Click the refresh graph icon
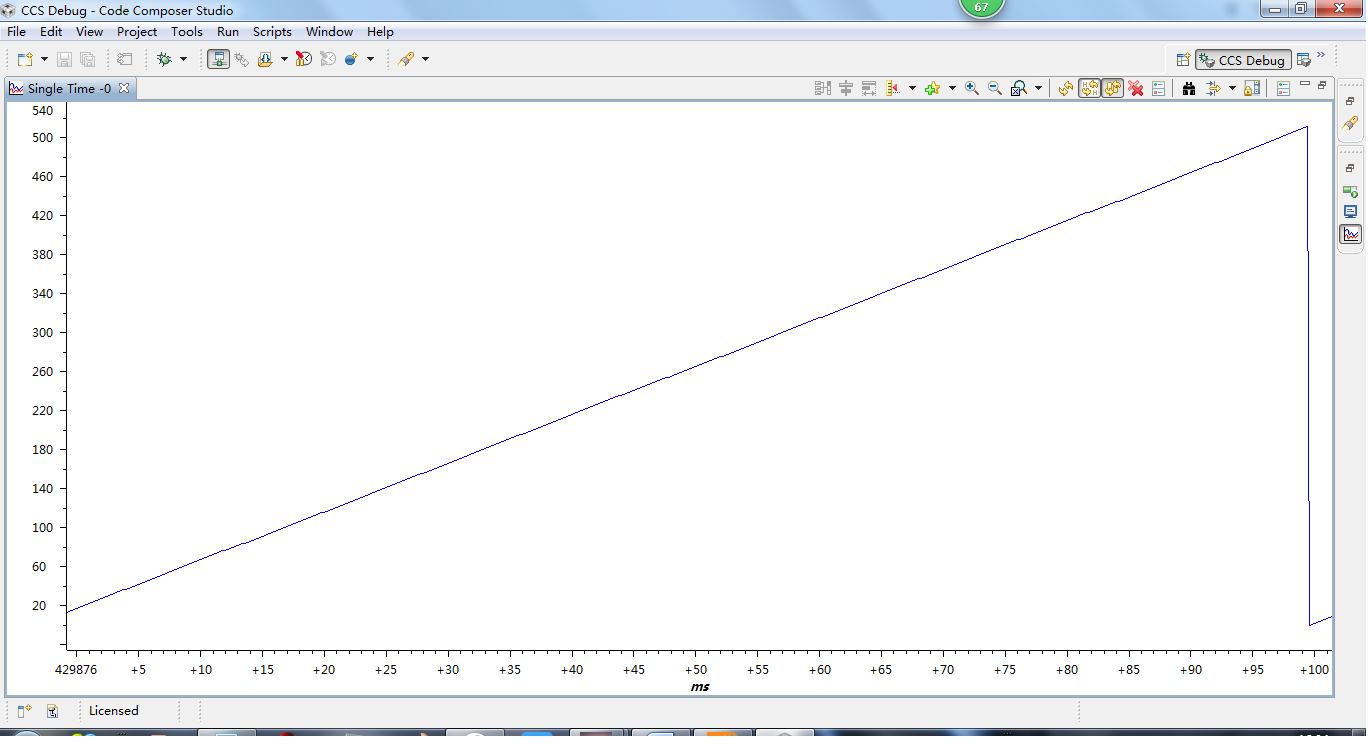Image resolution: width=1368 pixels, height=748 pixels. click(1066, 89)
